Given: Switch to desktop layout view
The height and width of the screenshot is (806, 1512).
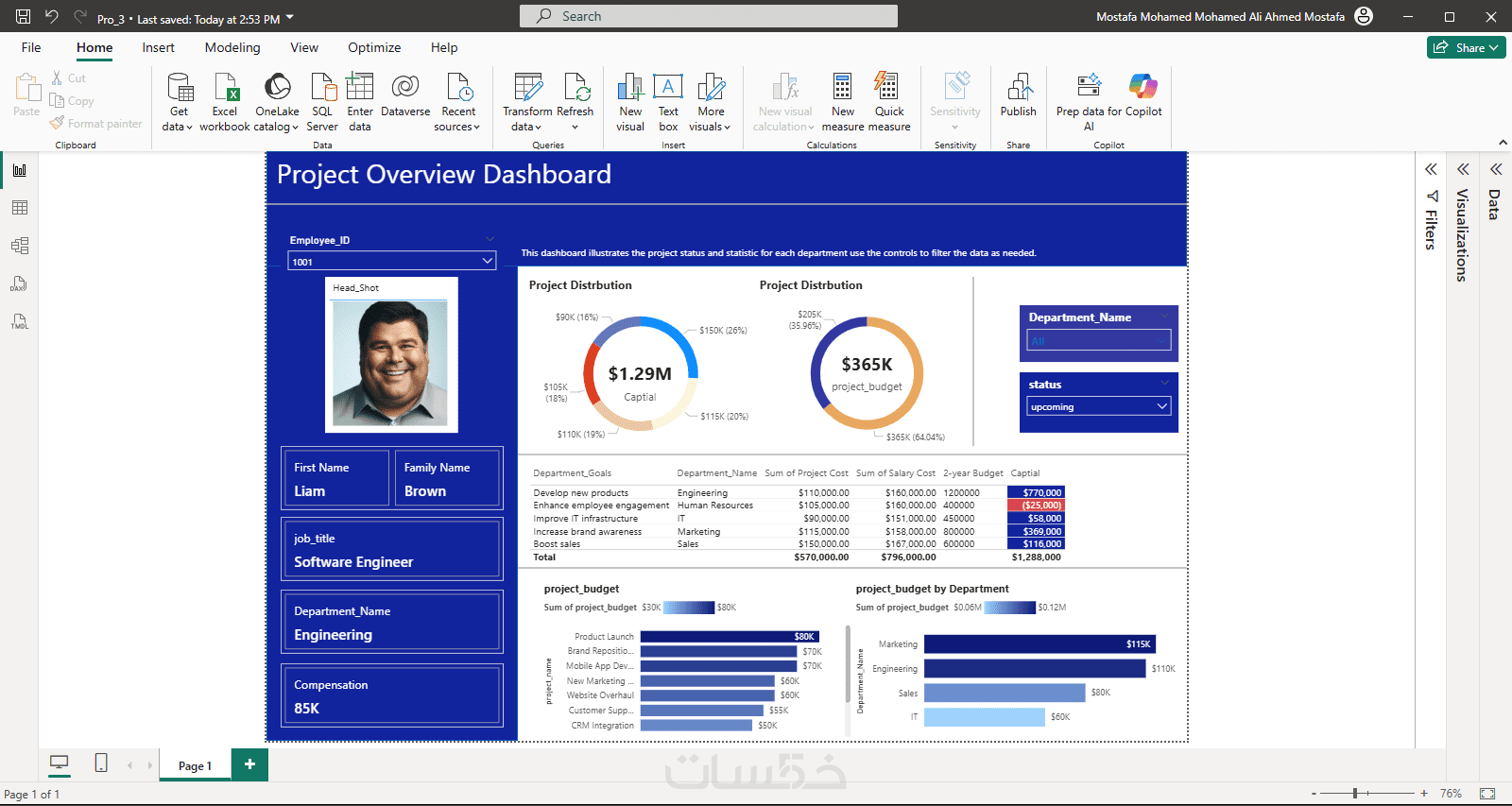Looking at the screenshot, I should click(60, 763).
